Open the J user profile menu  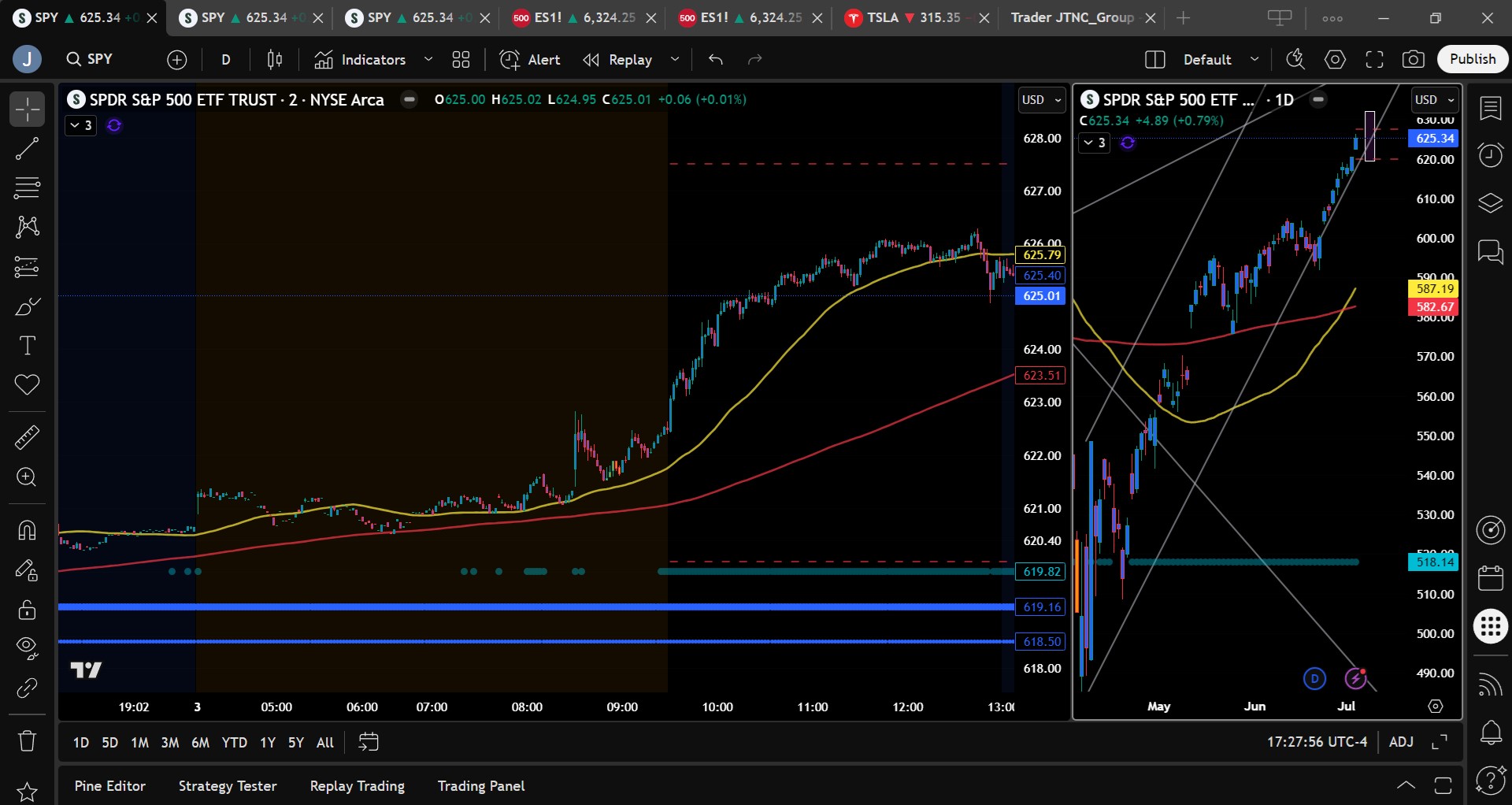(27, 59)
